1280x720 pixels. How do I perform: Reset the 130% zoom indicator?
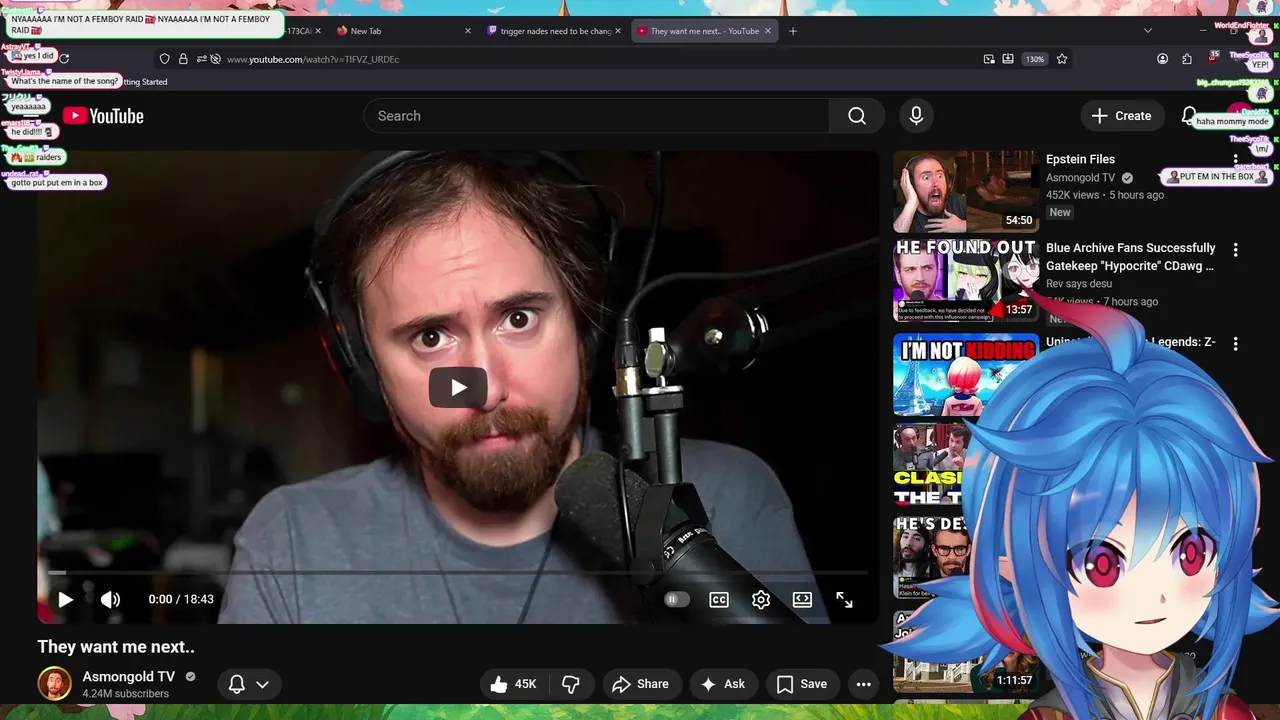(1035, 59)
